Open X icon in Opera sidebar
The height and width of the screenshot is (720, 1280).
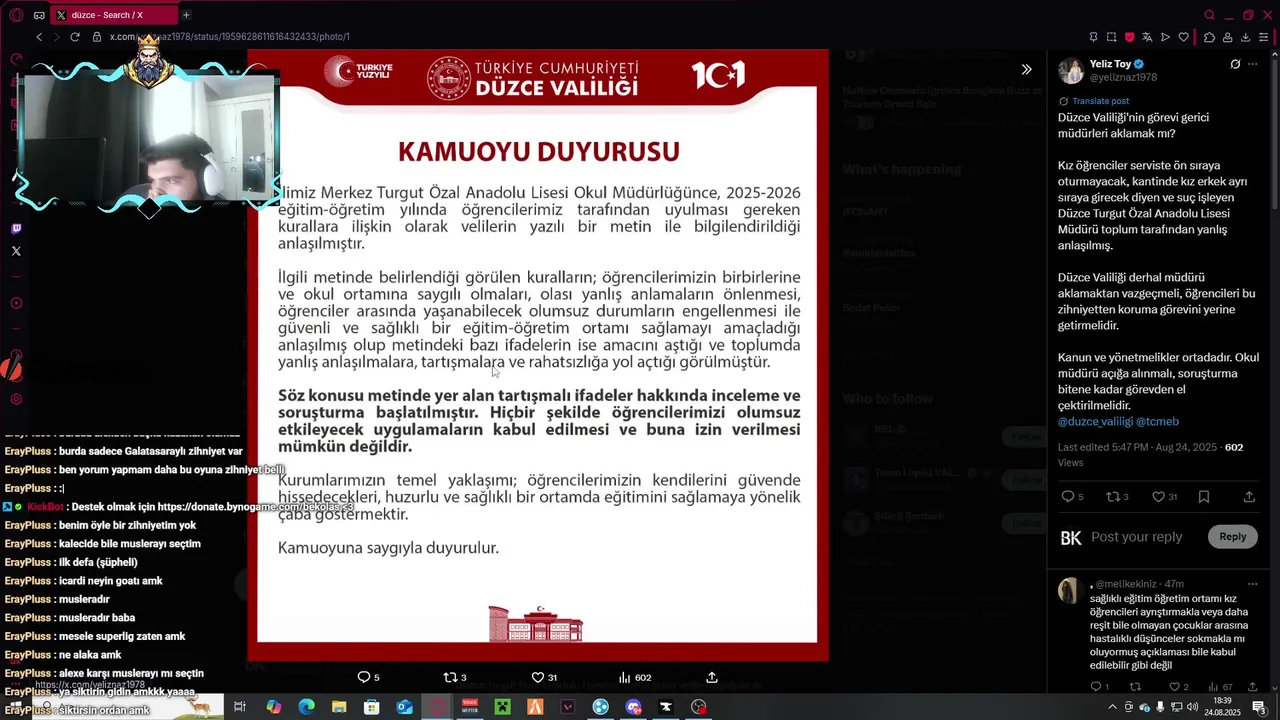pos(16,251)
